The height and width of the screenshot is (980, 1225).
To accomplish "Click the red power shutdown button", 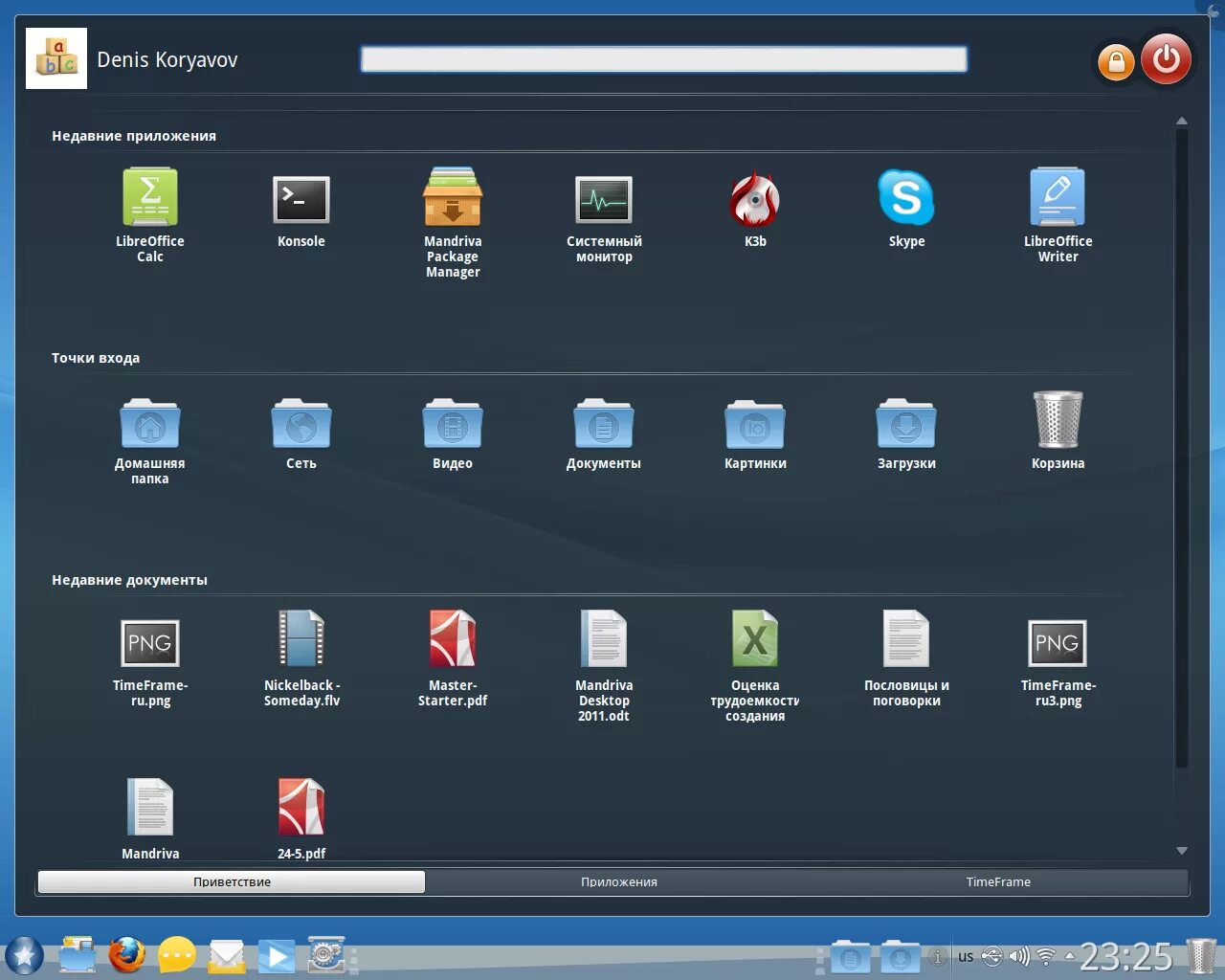I will click(1167, 59).
